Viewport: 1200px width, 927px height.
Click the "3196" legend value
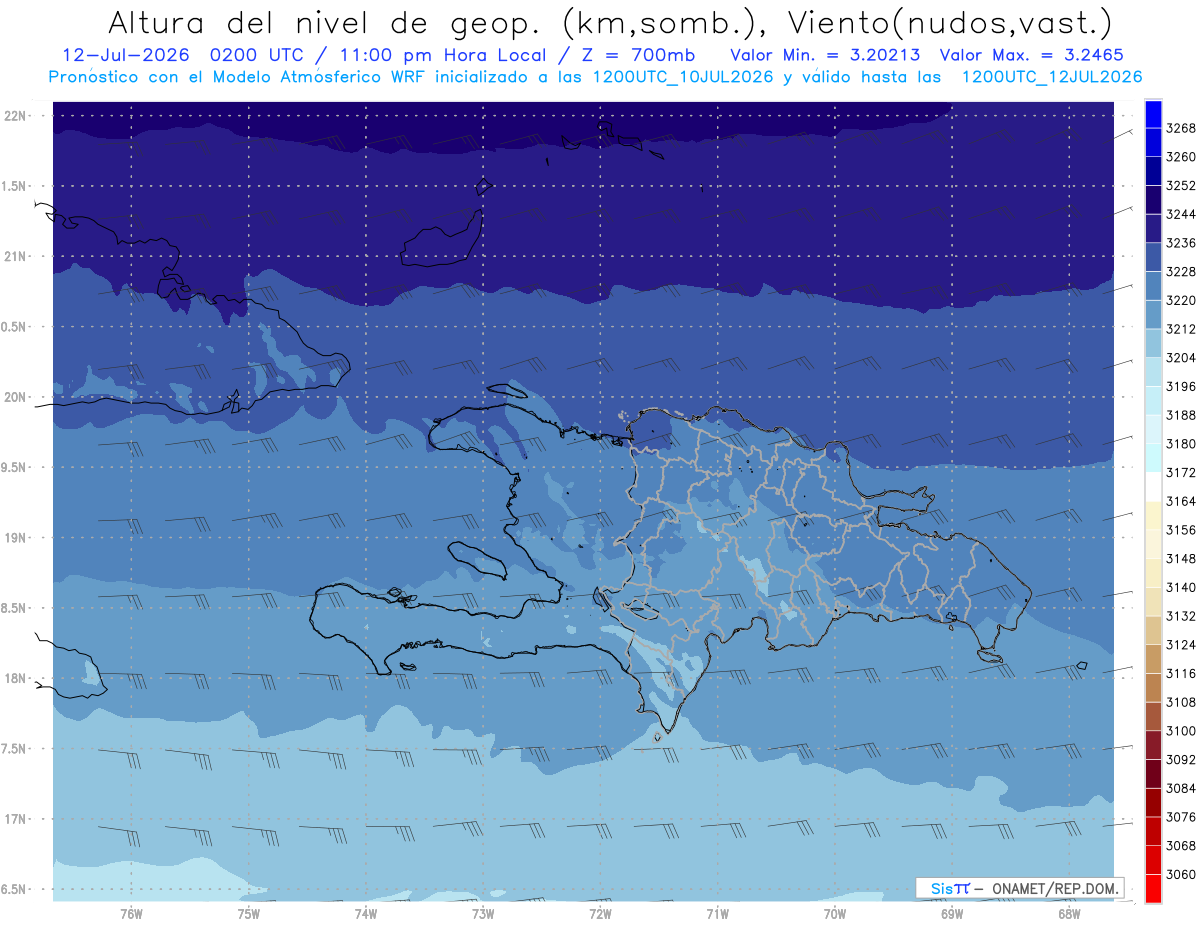tap(1181, 386)
